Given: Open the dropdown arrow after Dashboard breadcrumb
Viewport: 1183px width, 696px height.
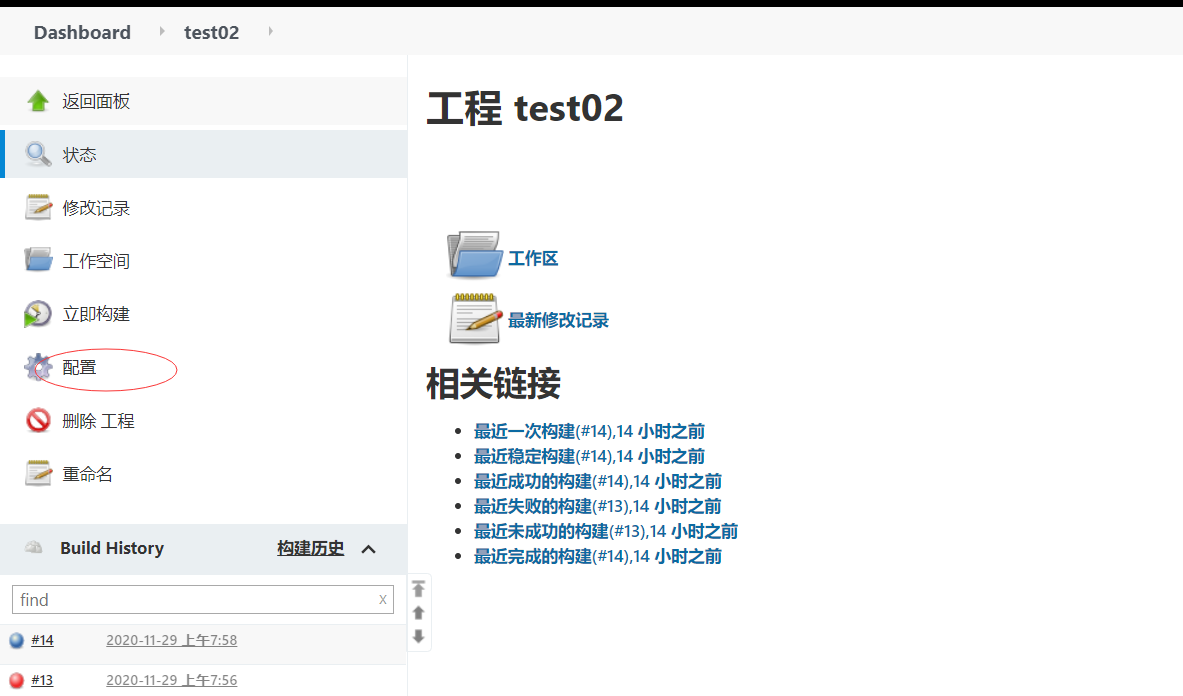Looking at the screenshot, I should tap(162, 32).
